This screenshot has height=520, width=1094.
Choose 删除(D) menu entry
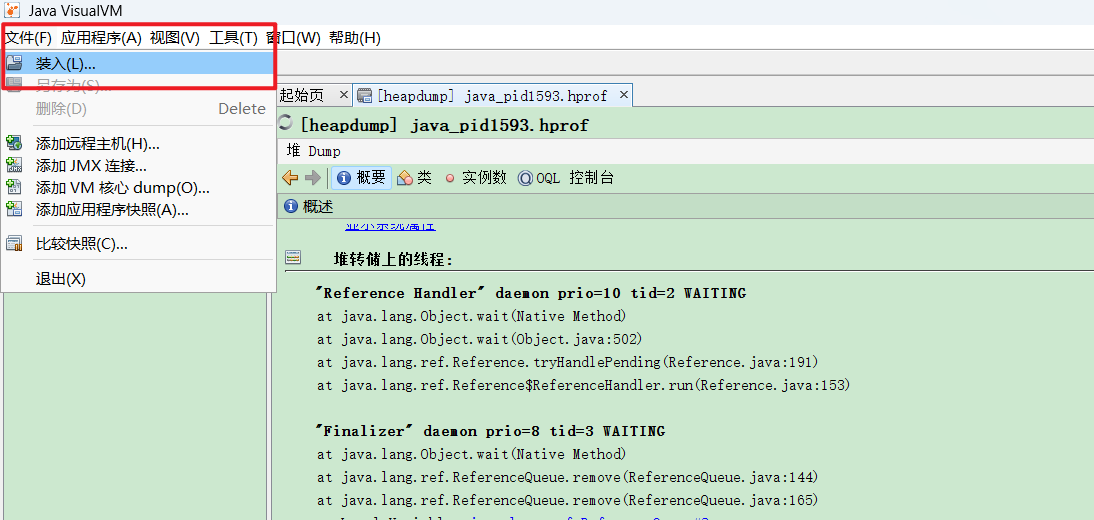point(138,109)
